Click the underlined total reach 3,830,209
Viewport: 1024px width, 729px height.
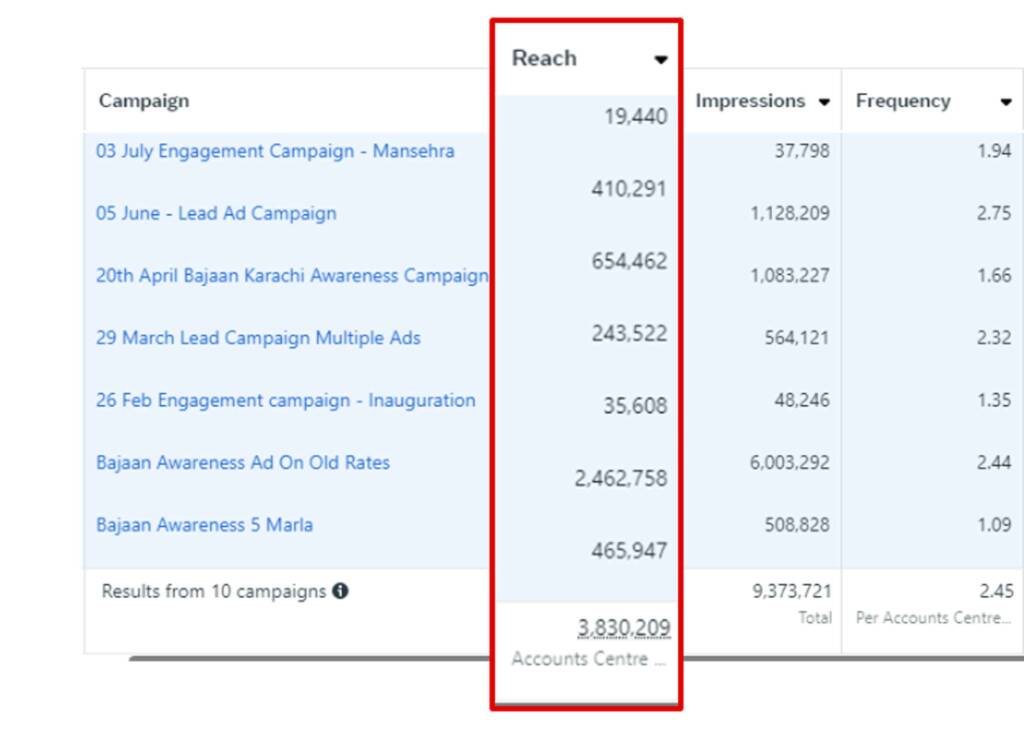(623, 628)
